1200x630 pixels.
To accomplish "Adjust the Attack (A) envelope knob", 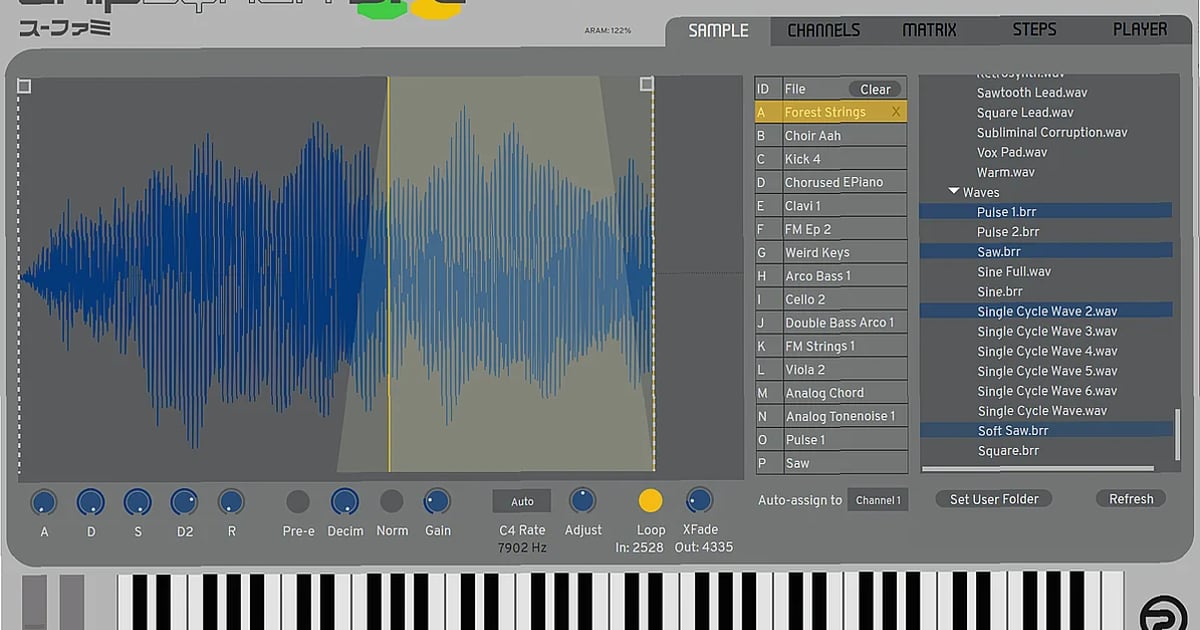I will [43, 503].
